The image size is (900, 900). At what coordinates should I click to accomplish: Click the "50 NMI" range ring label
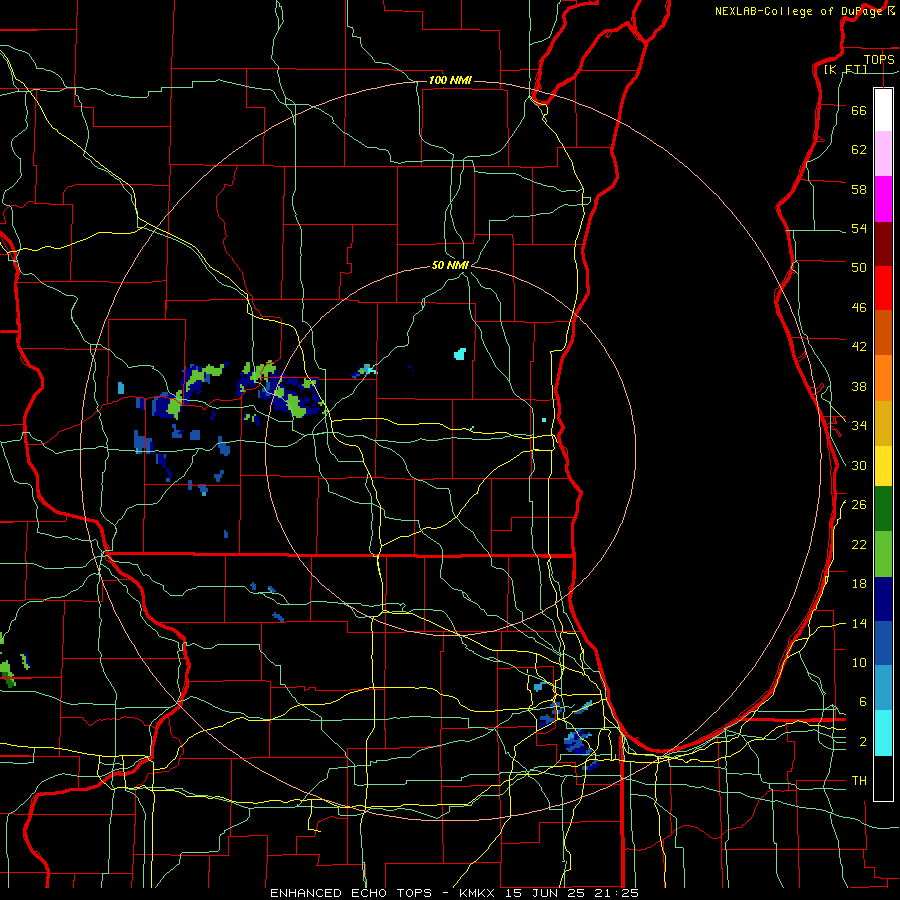coord(451,265)
